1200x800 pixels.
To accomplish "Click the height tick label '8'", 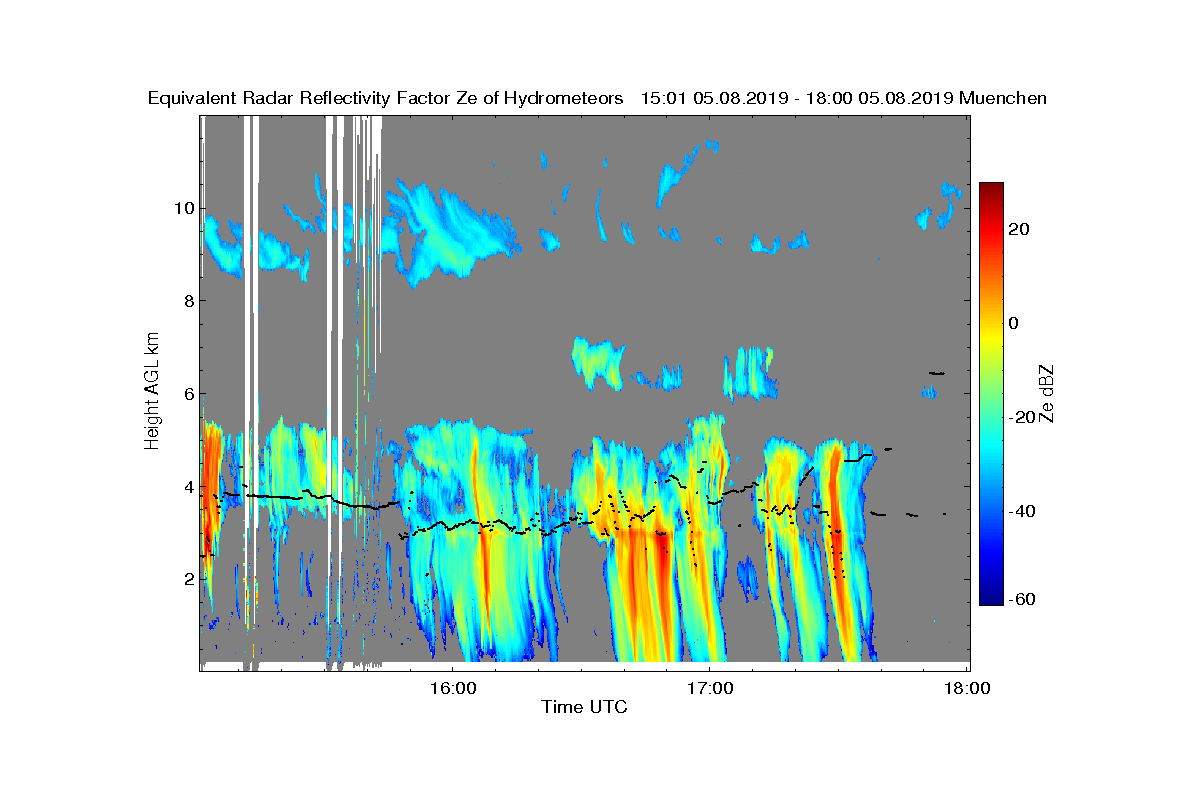I will coord(187,301).
